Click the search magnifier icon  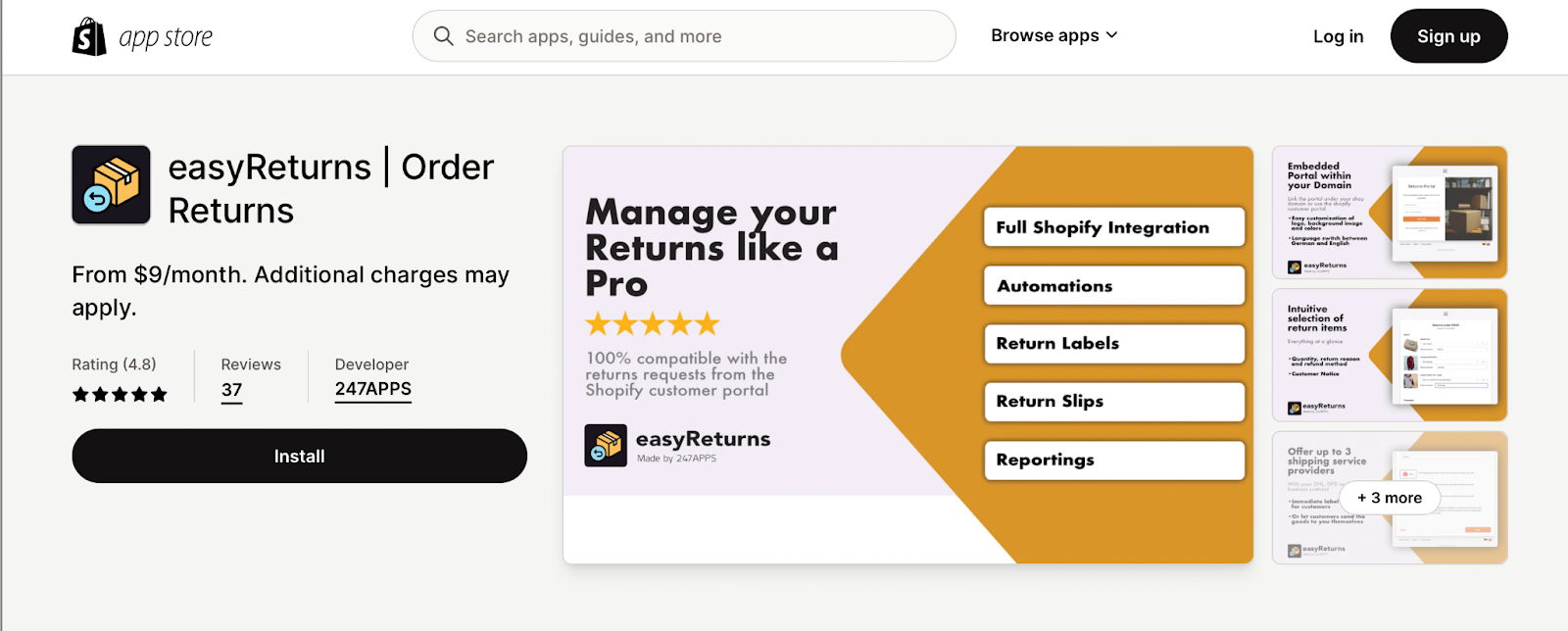click(443, 36)
